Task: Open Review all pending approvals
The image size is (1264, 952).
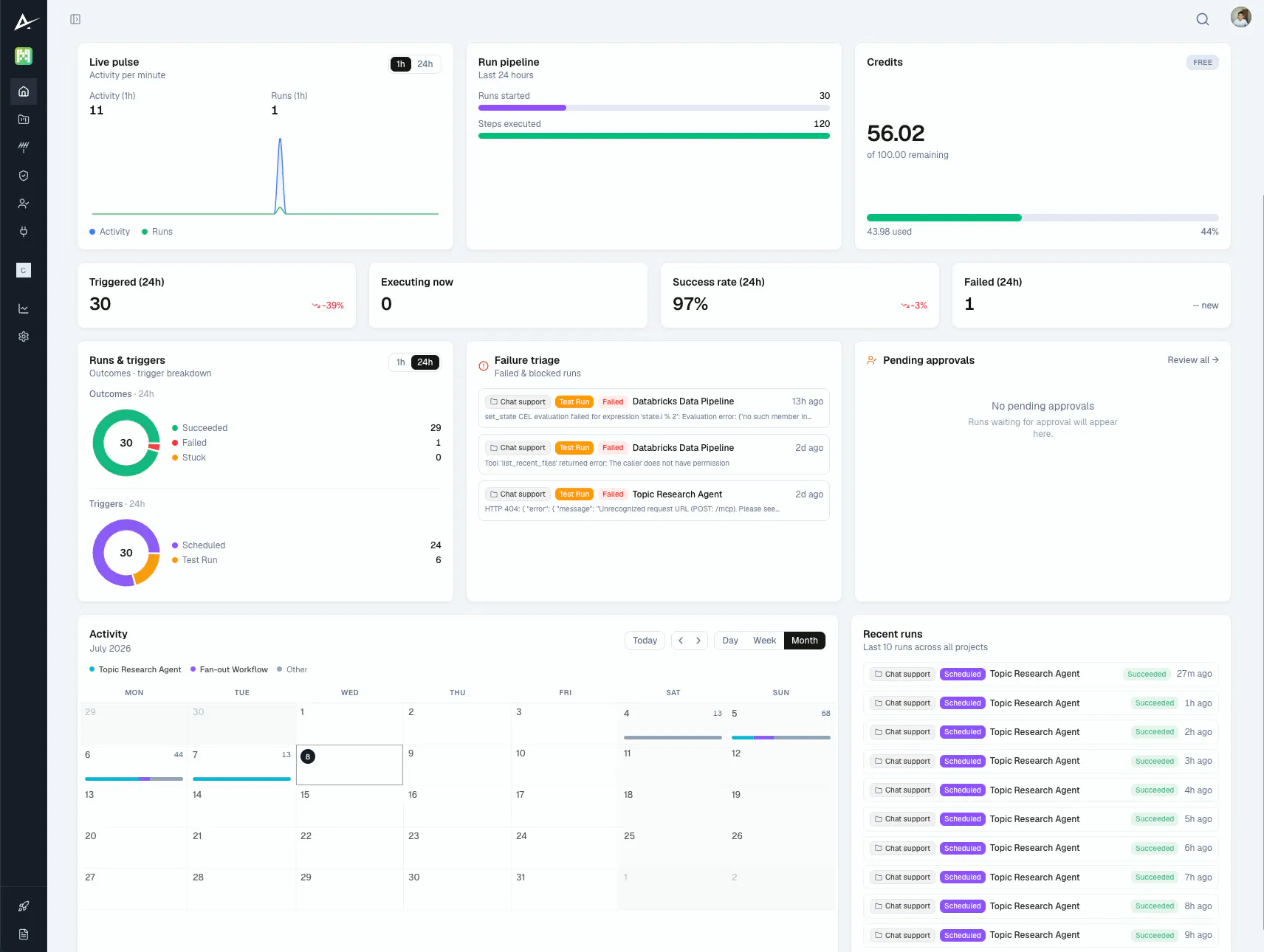Action: pos(1193,360)
